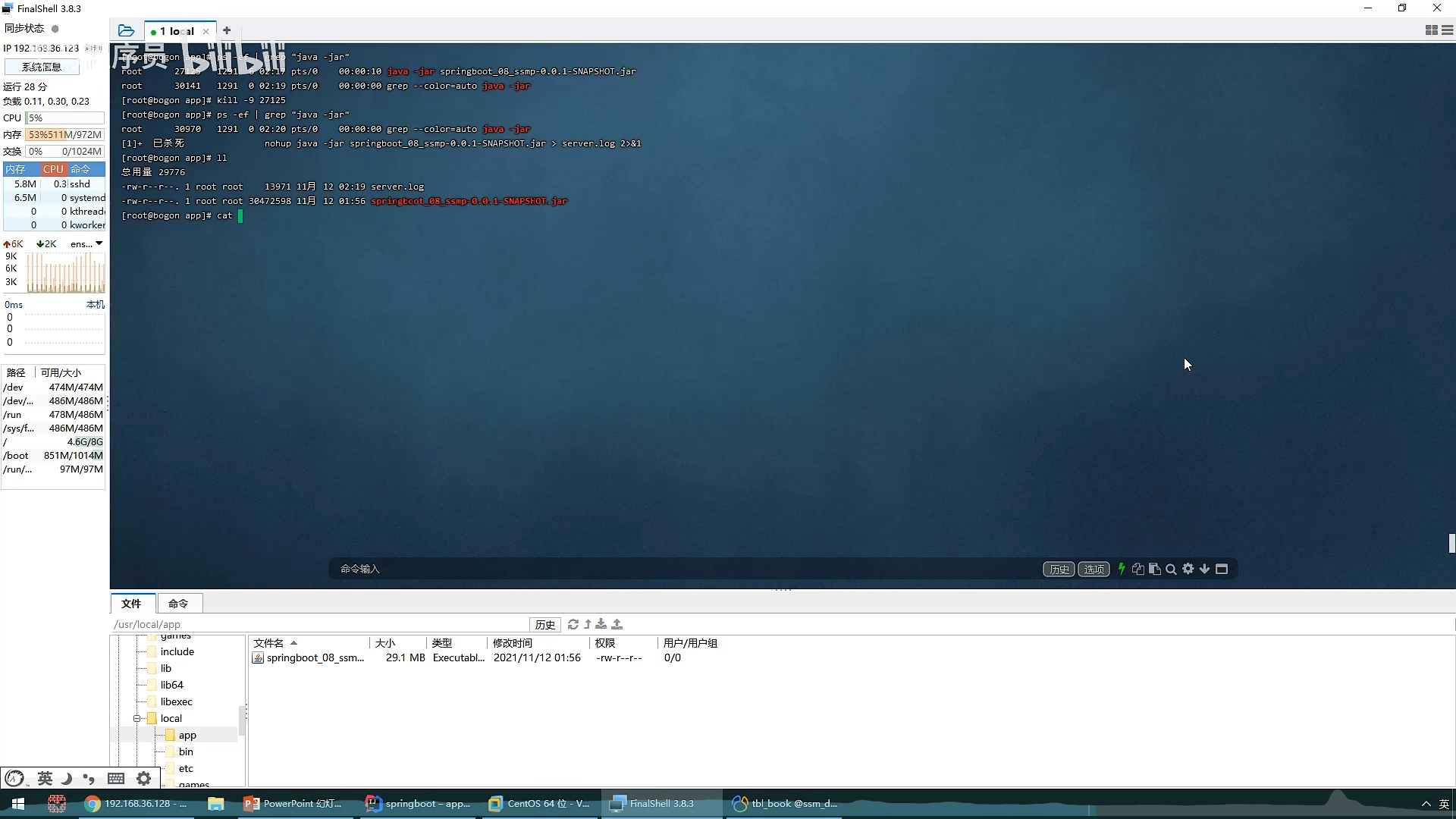Select the CPU process tab

[x=53, y=169]
